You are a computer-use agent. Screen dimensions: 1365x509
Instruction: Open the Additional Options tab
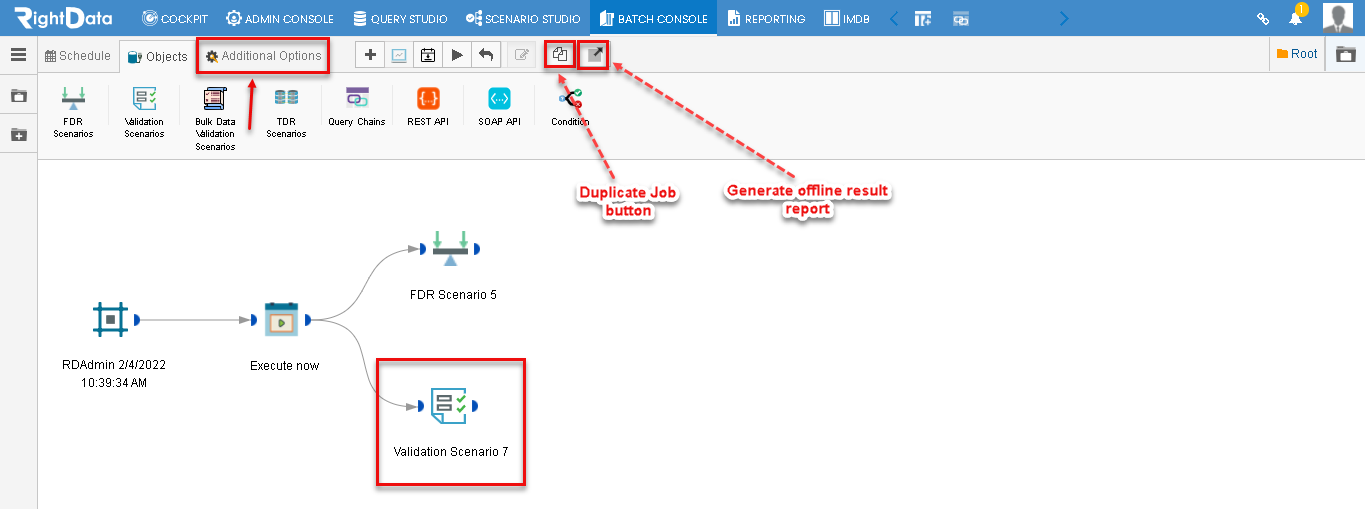[x=264, y=56]
